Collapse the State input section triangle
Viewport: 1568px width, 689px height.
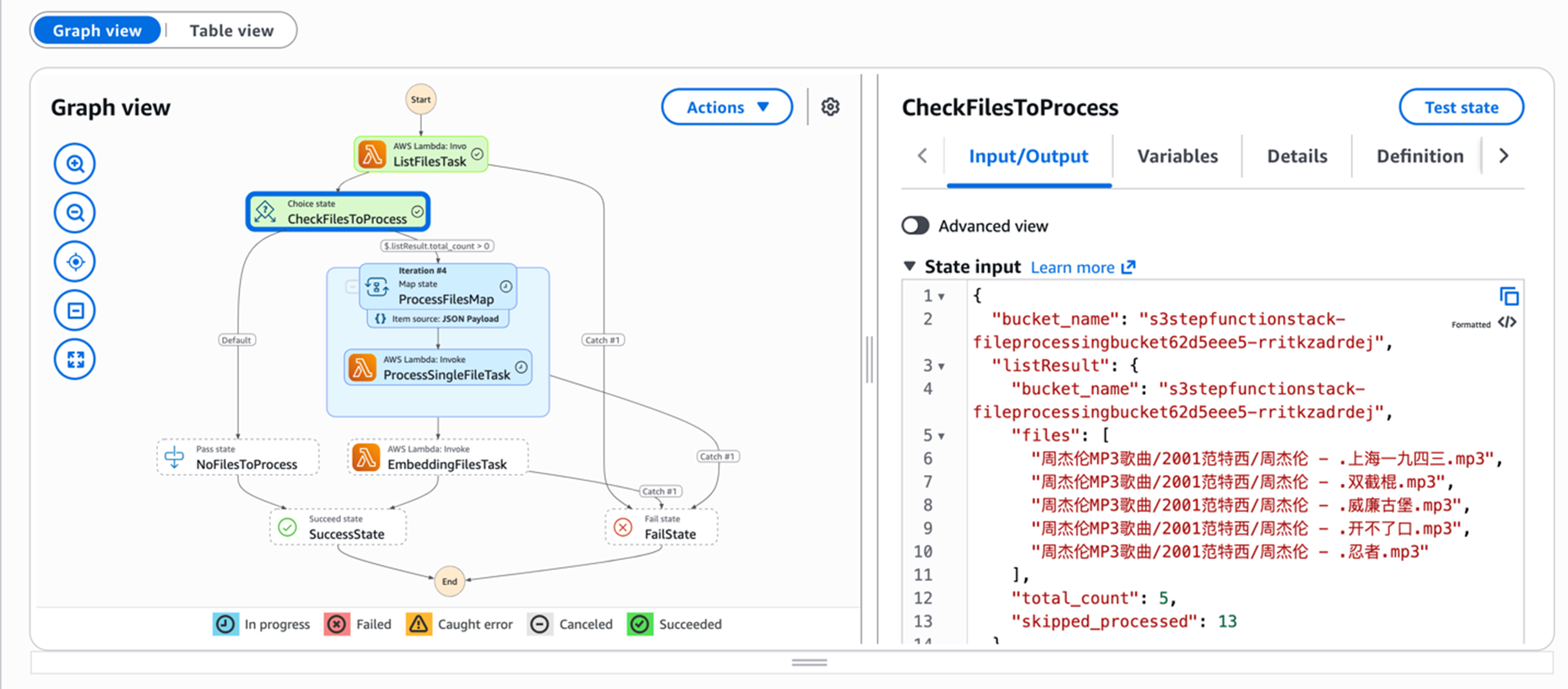[910, 267]
